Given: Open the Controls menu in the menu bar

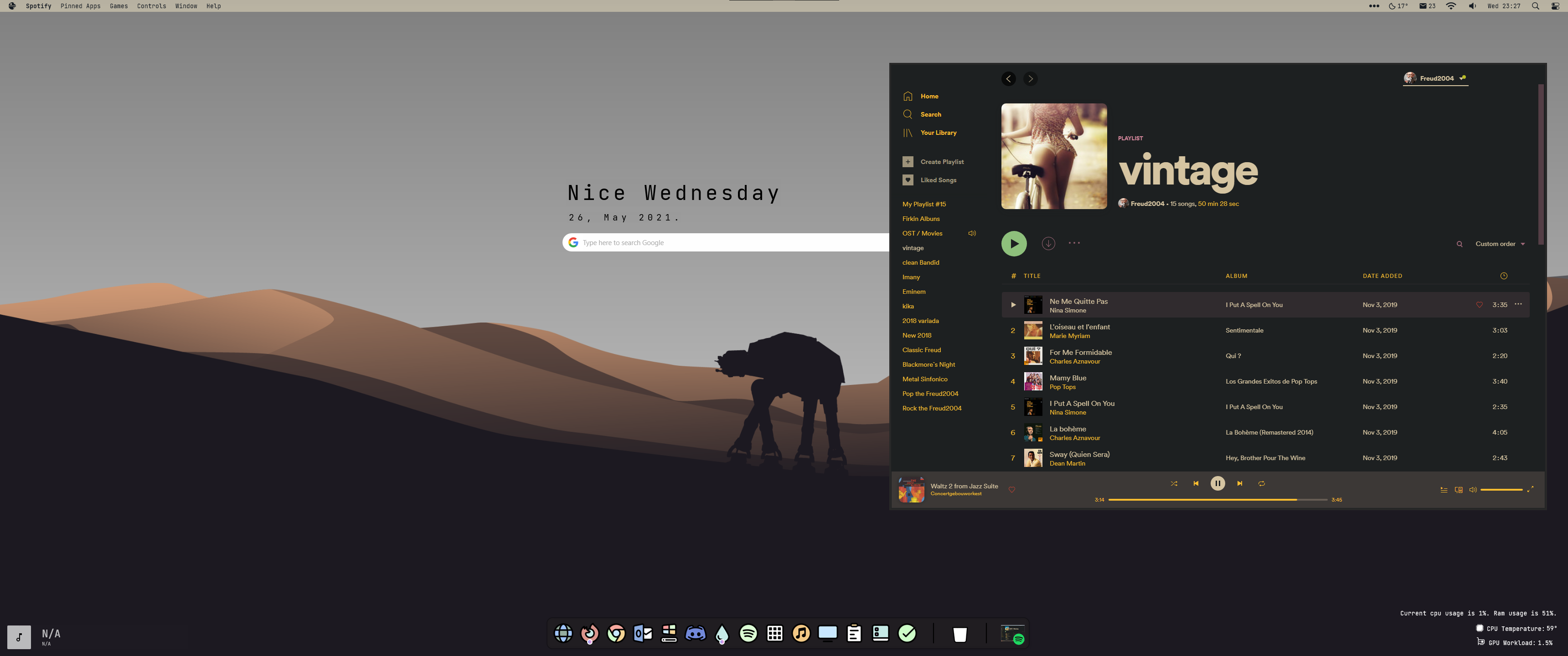Looking at the screenshot, I should click(151, 6).
